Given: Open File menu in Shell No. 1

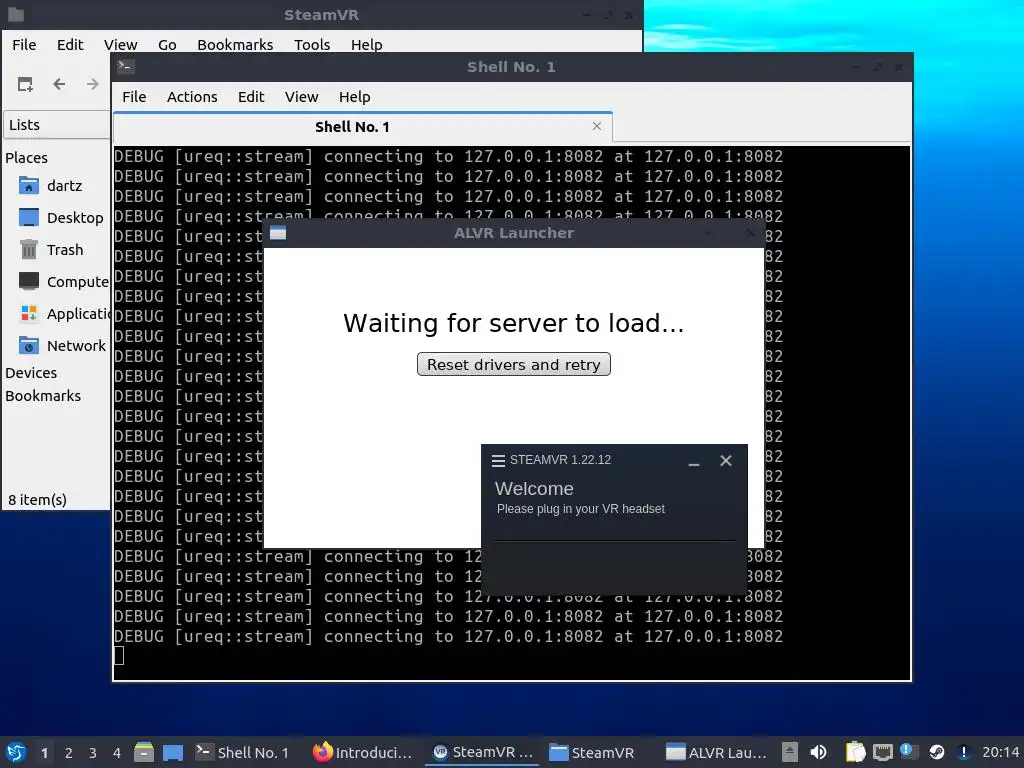Looking at the screenshot, I should [134, 97].
